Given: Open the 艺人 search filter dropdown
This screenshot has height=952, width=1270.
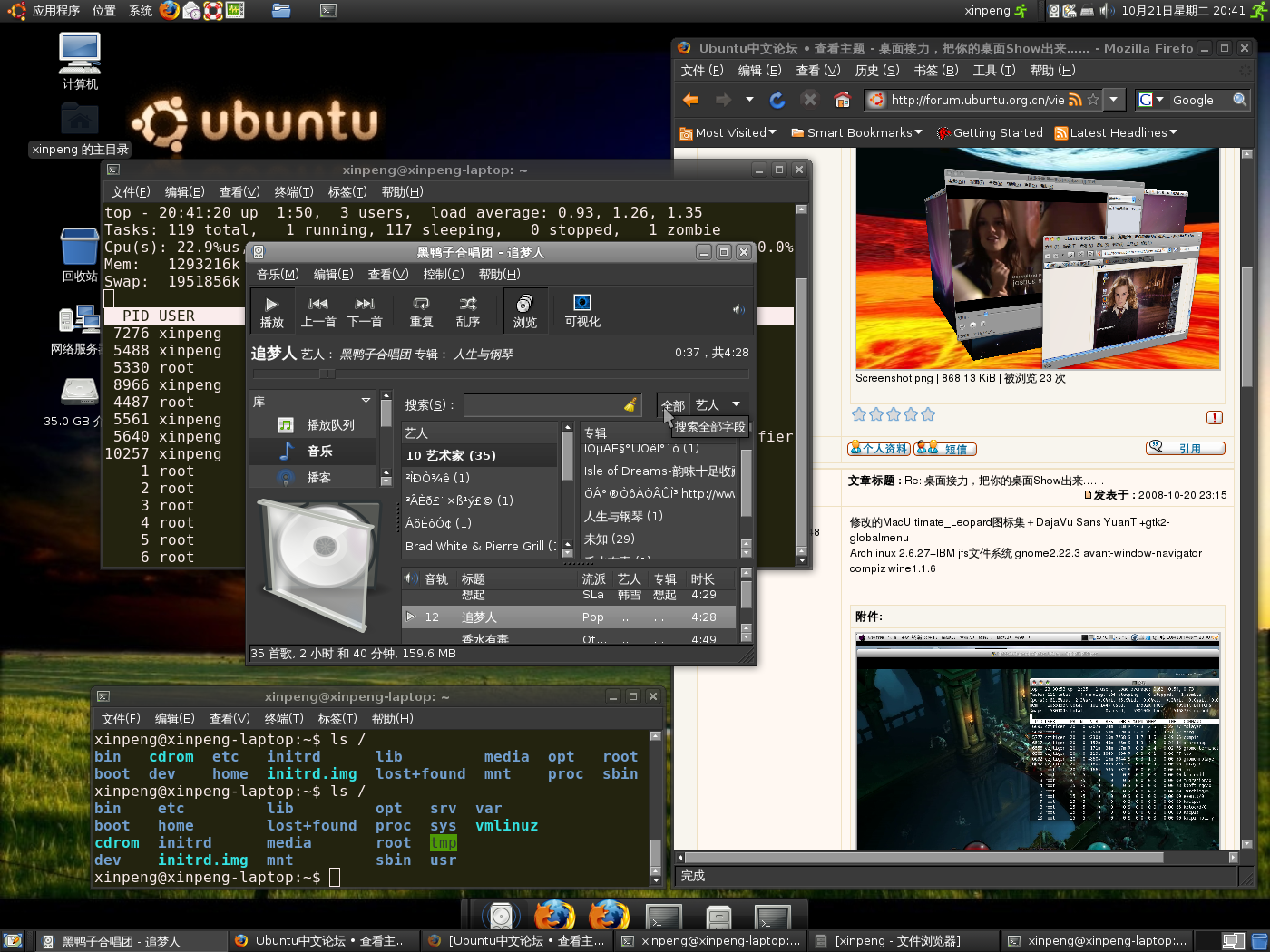Looking at the screenshot, I should 718,405.
